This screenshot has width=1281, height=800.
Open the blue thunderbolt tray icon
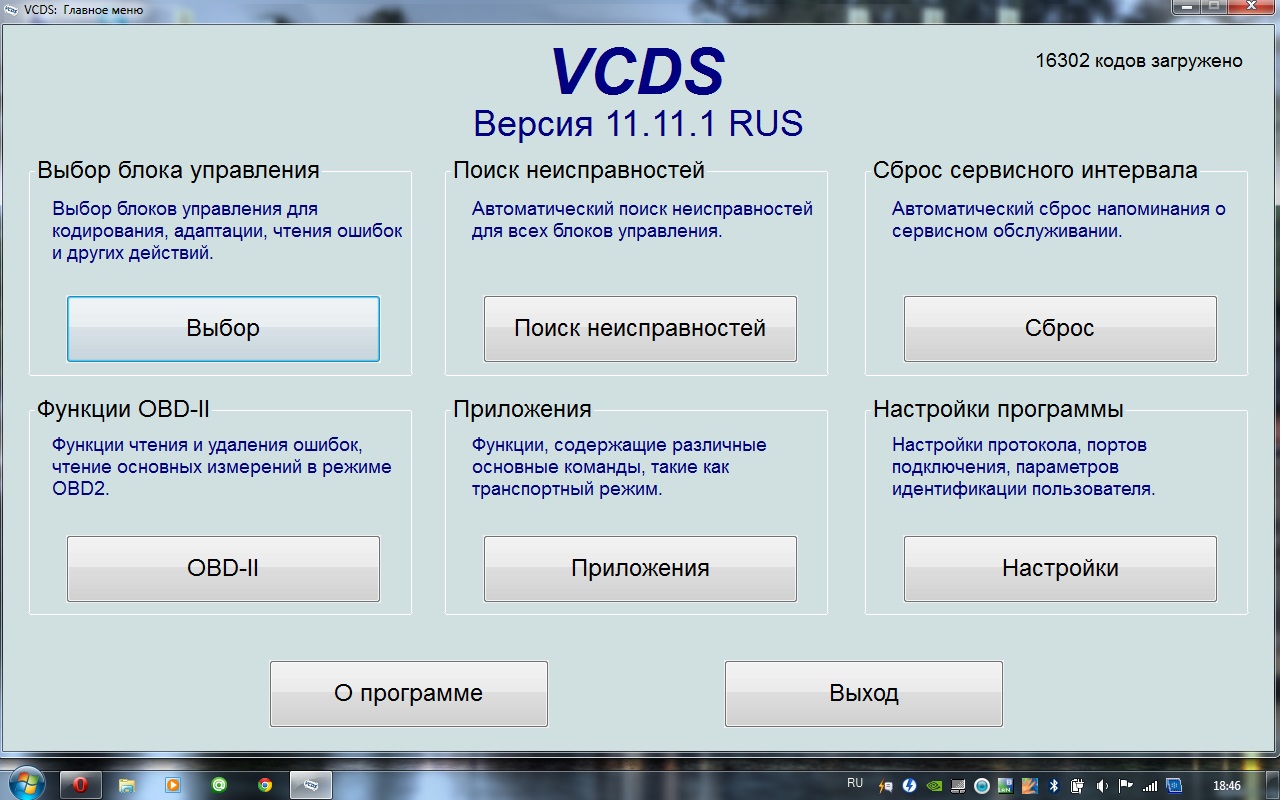pyautogui.click(x=909, y=786)
